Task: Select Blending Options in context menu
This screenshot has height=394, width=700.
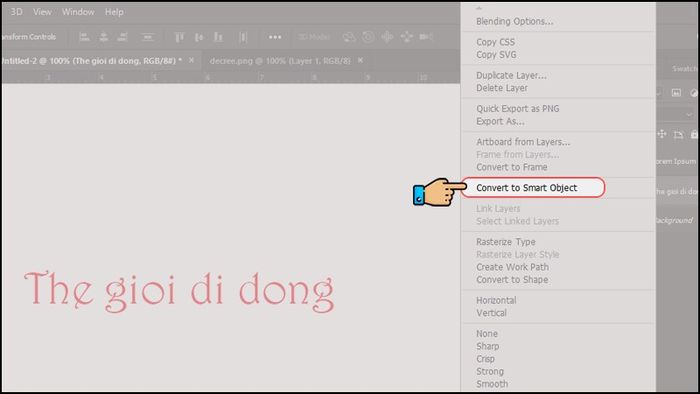Action: (514, 21)
